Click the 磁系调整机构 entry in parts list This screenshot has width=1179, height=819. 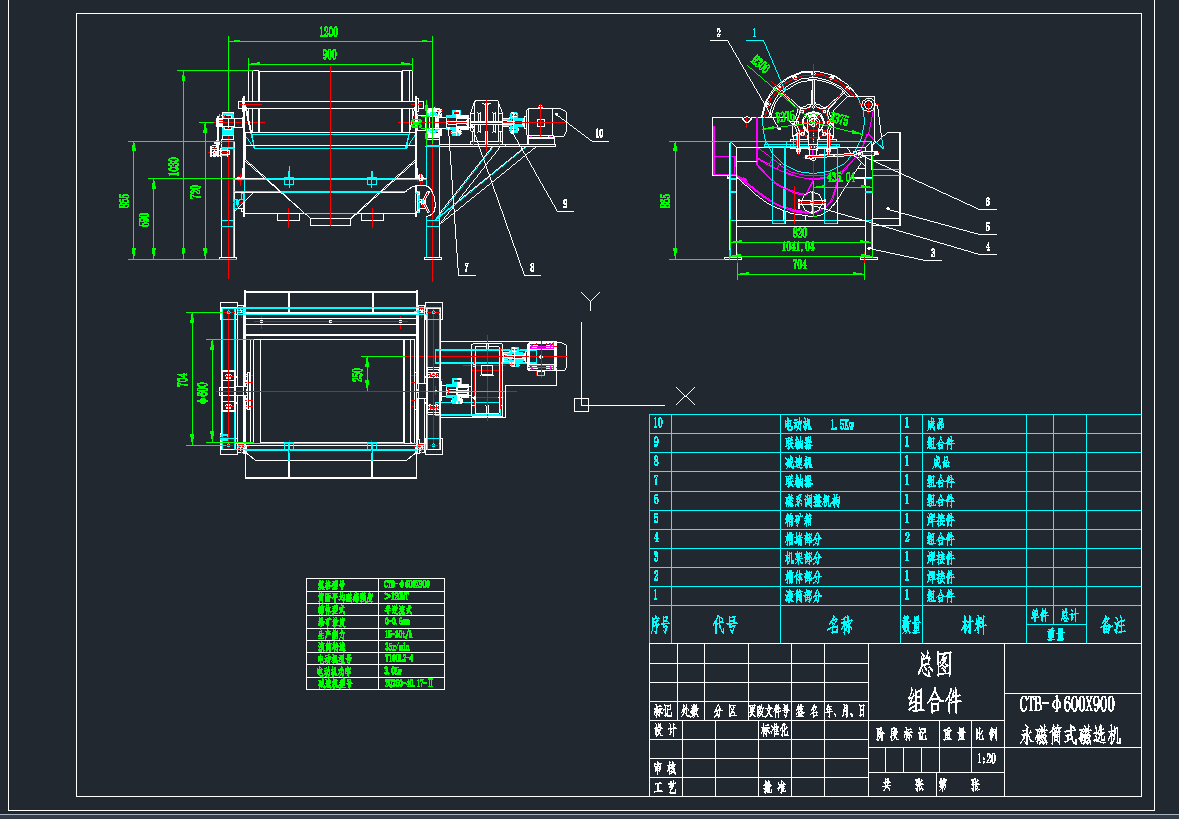[x=811, y=500]
